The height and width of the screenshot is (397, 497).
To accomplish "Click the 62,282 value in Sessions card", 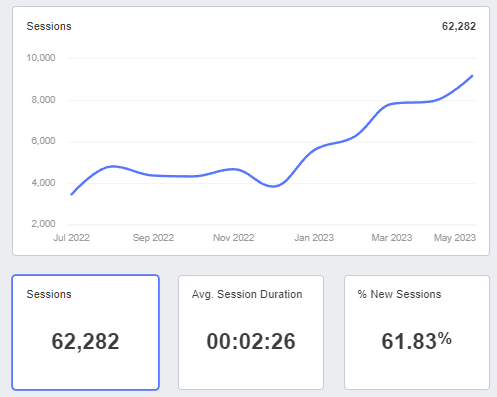I will [x=85, y=341].
